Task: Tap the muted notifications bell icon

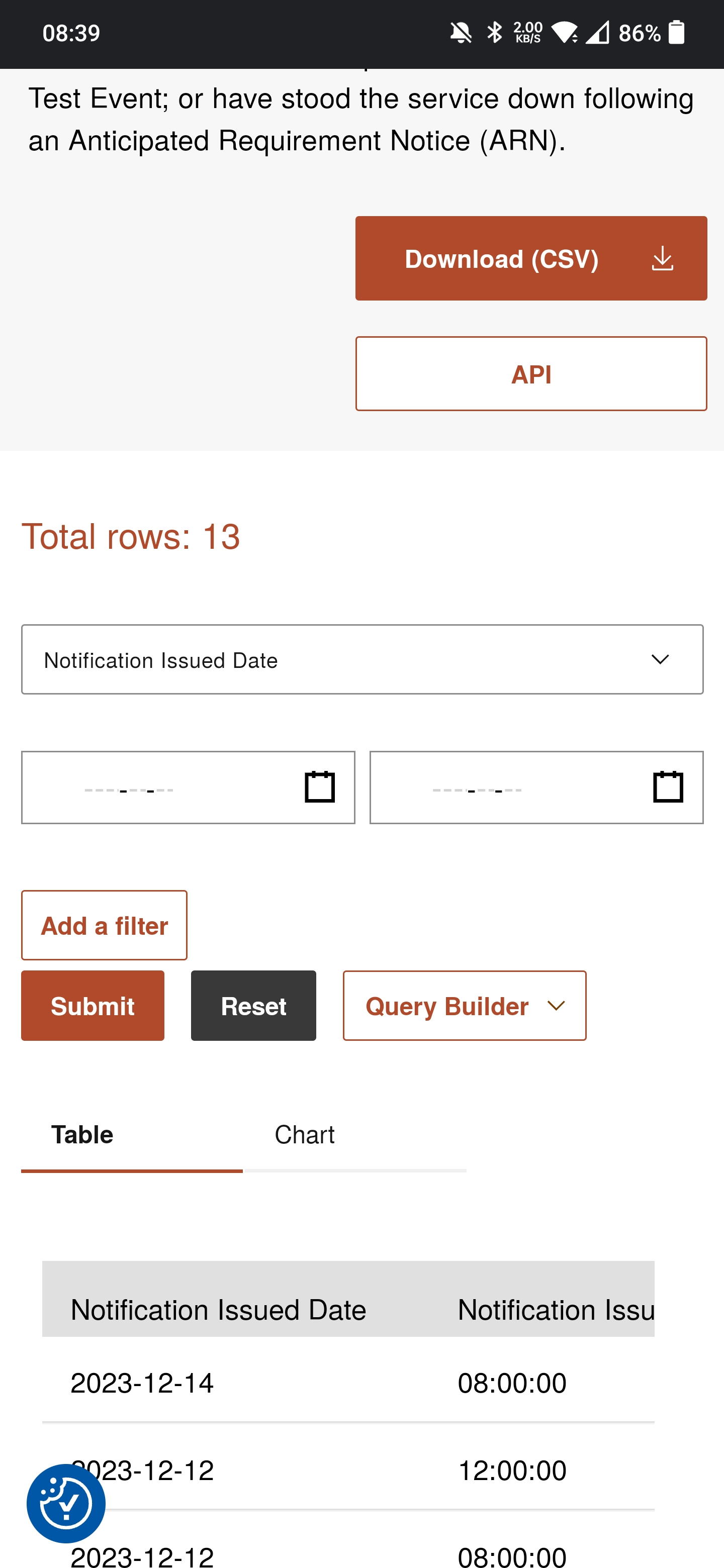Action: (x=461, y=33)
